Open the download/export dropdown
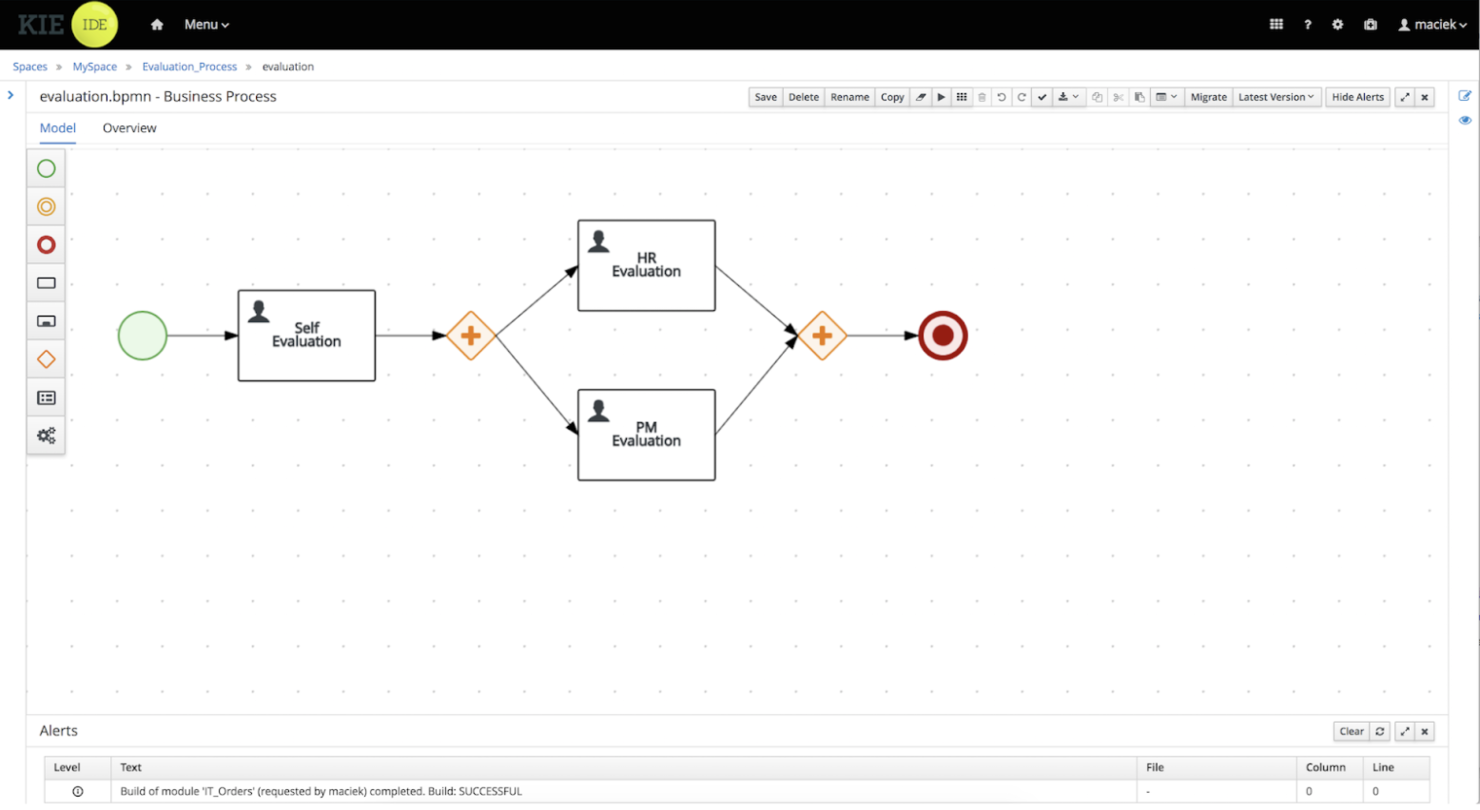Screen dimensions: 1480x810 (x=1068, y=97)
